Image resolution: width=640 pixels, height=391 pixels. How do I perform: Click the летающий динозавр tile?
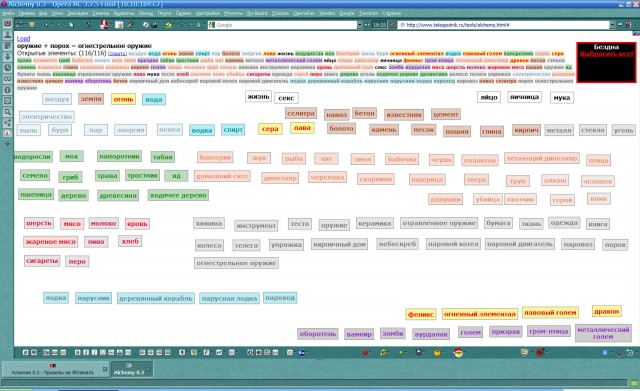(542, 158)
